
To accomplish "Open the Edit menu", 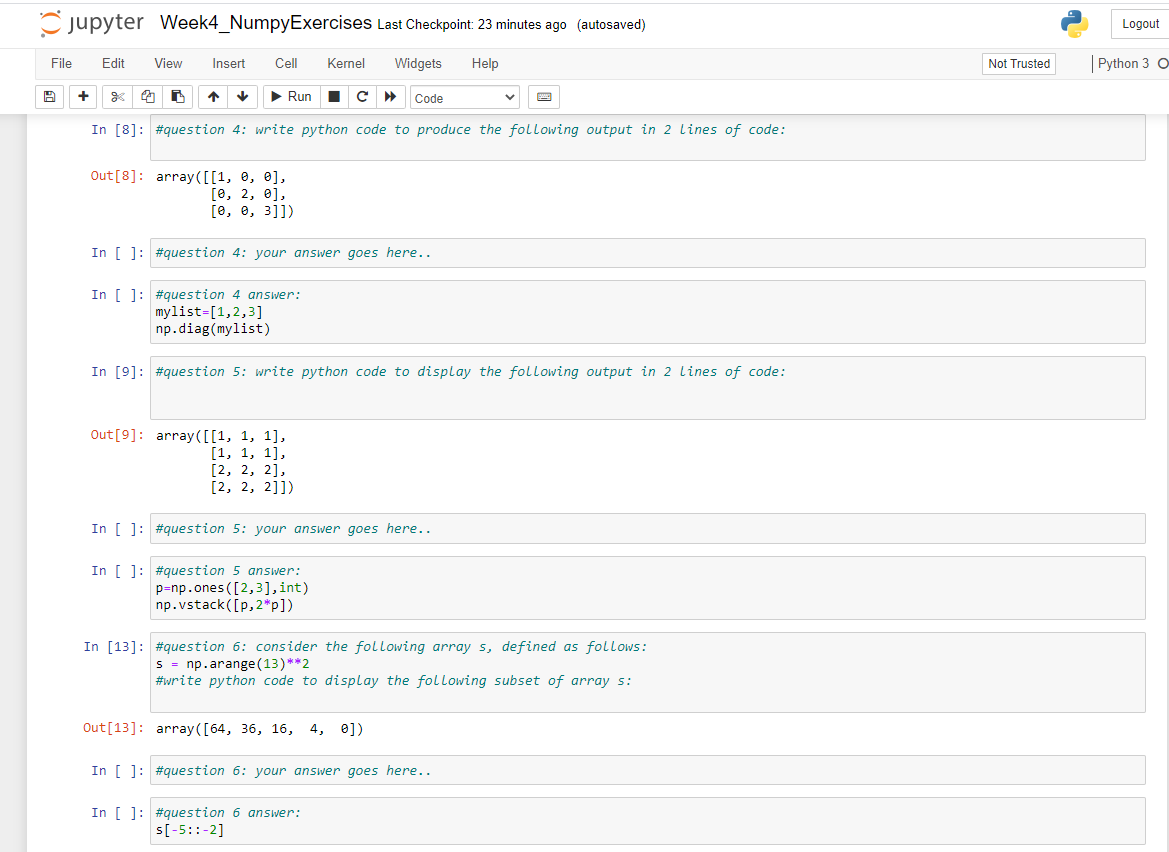I will pyautogui.click(x=113, y=63).
